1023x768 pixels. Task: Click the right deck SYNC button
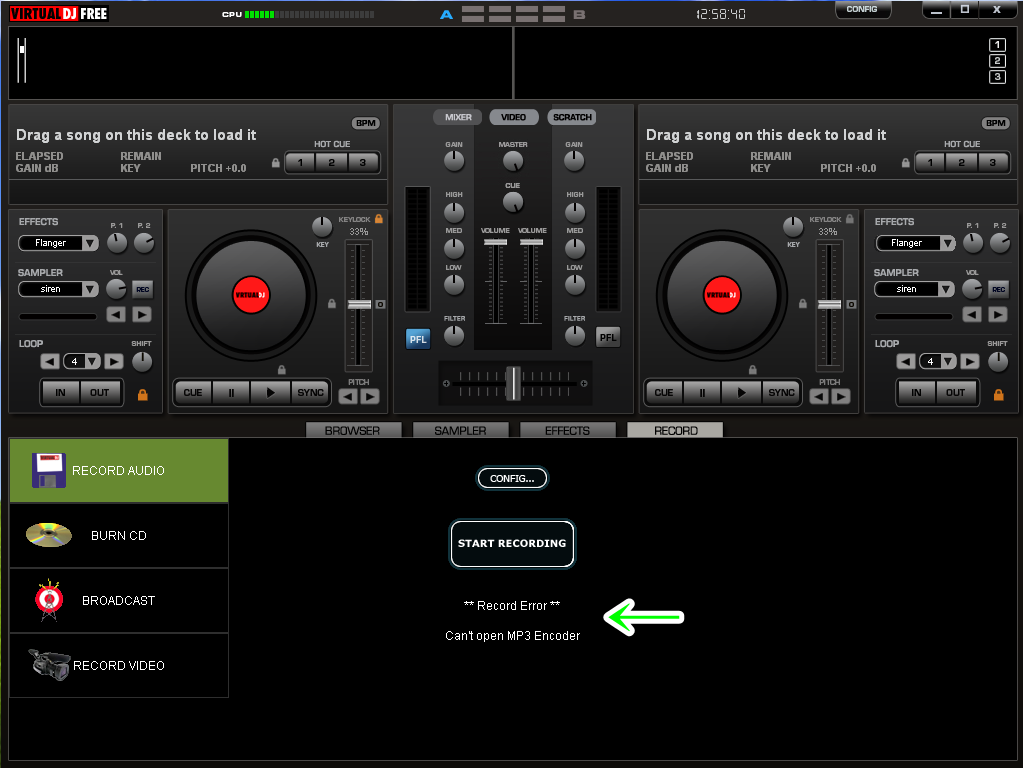781,393
